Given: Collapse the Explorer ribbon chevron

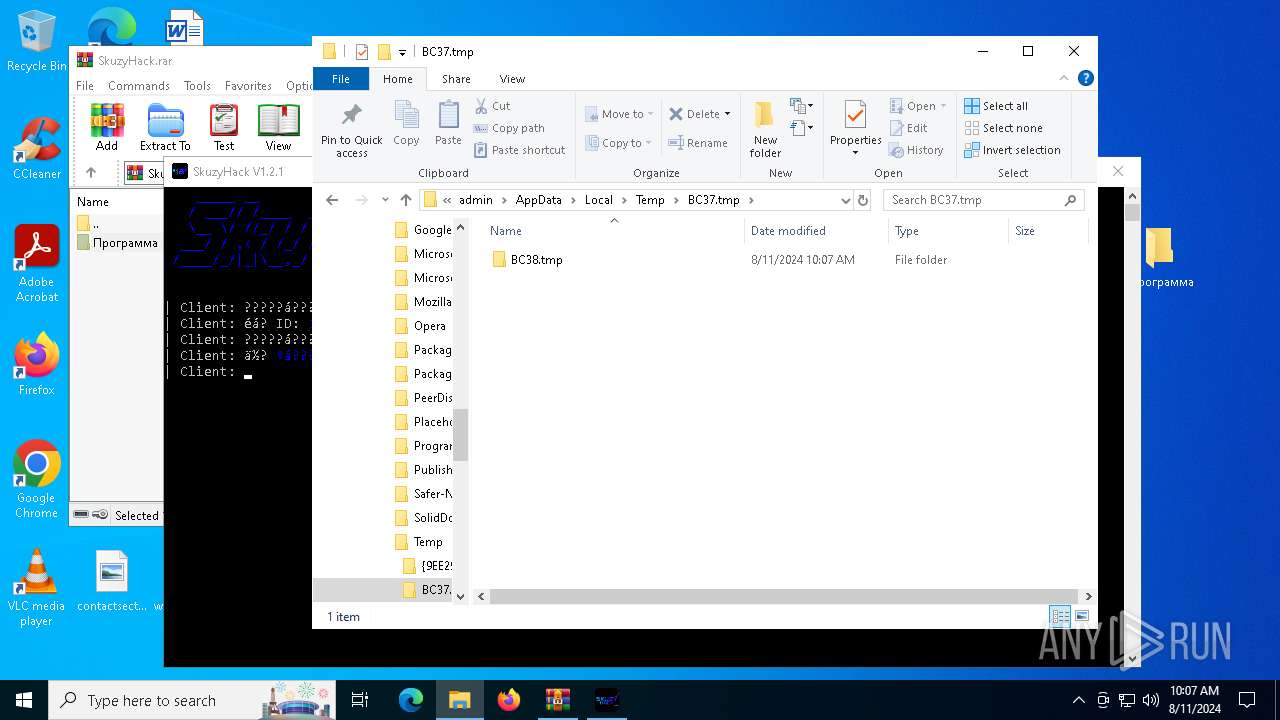Looking at the screenshot, I should coord(1063,78).
